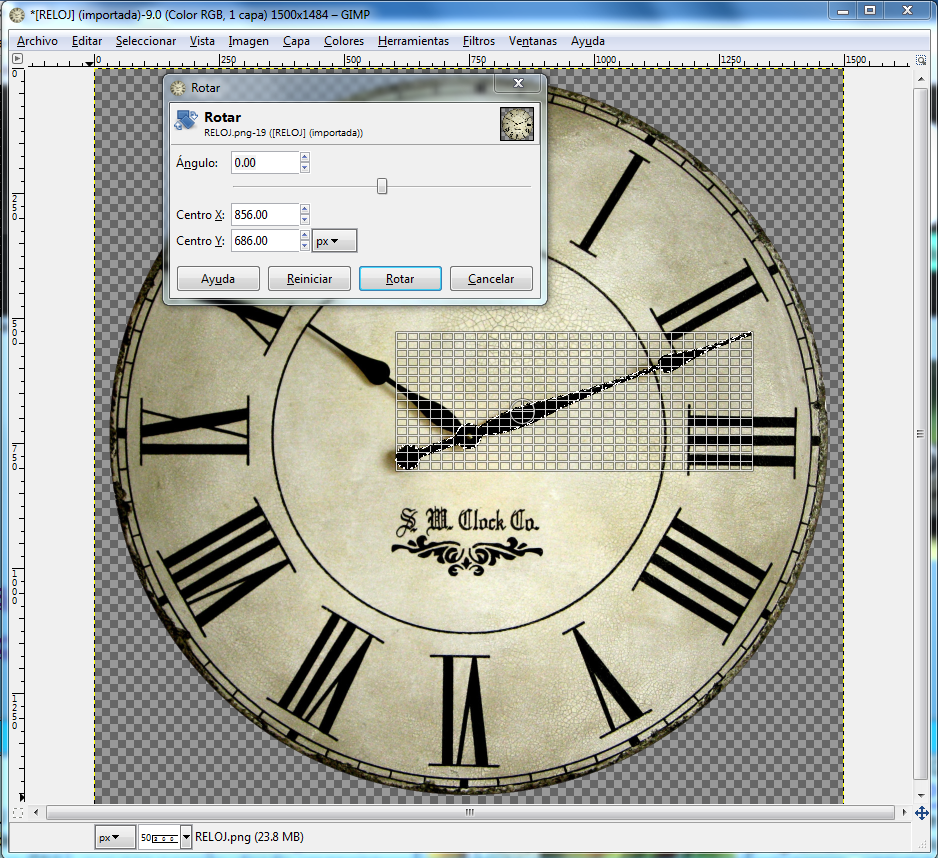Viewport: 938px width, 858px height.
Task: Click the angle slider handle
Action: click(382, 186)
